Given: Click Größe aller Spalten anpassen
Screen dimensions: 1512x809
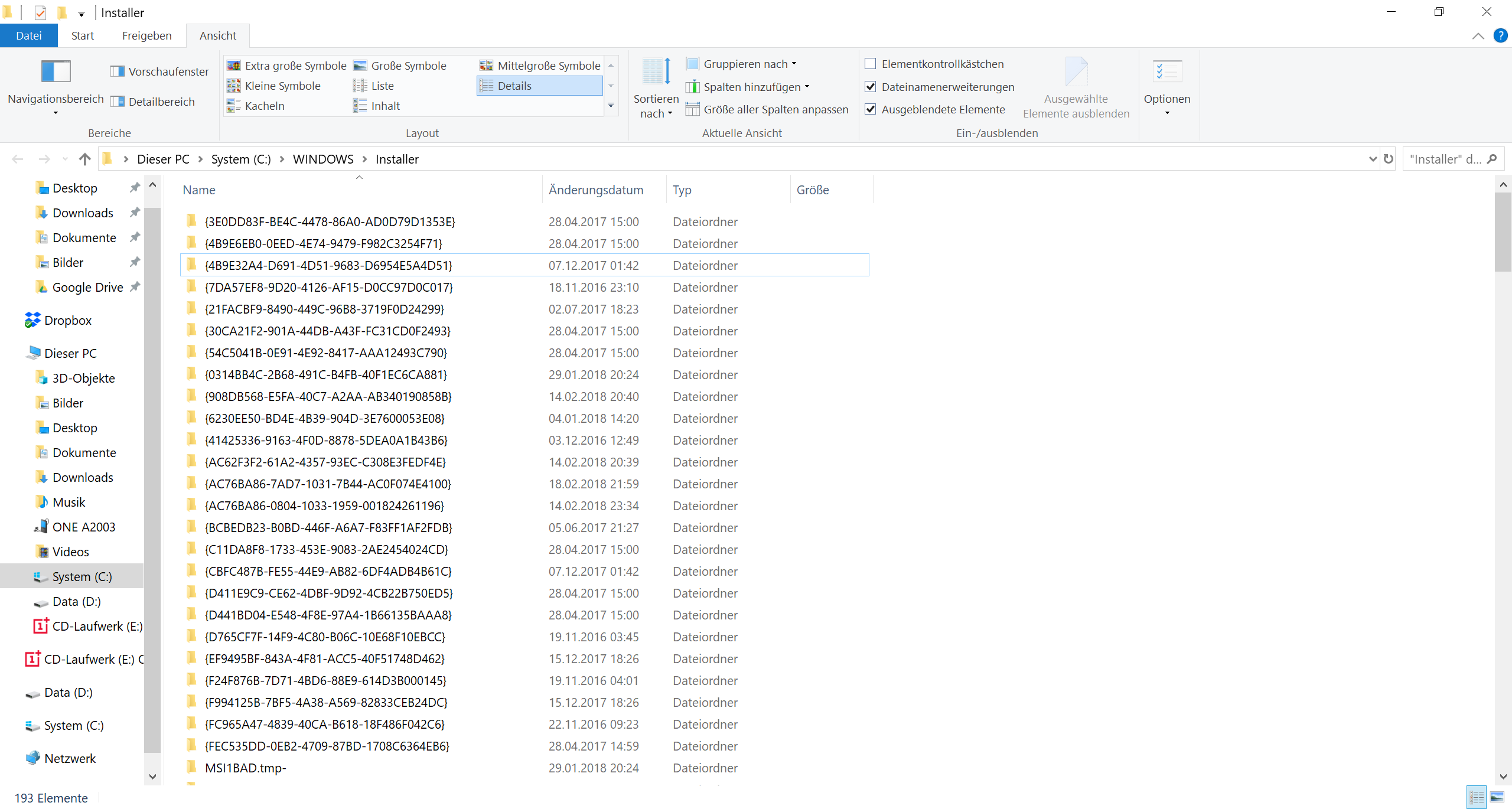Looking at the screenshot, I should pos(767,109).
